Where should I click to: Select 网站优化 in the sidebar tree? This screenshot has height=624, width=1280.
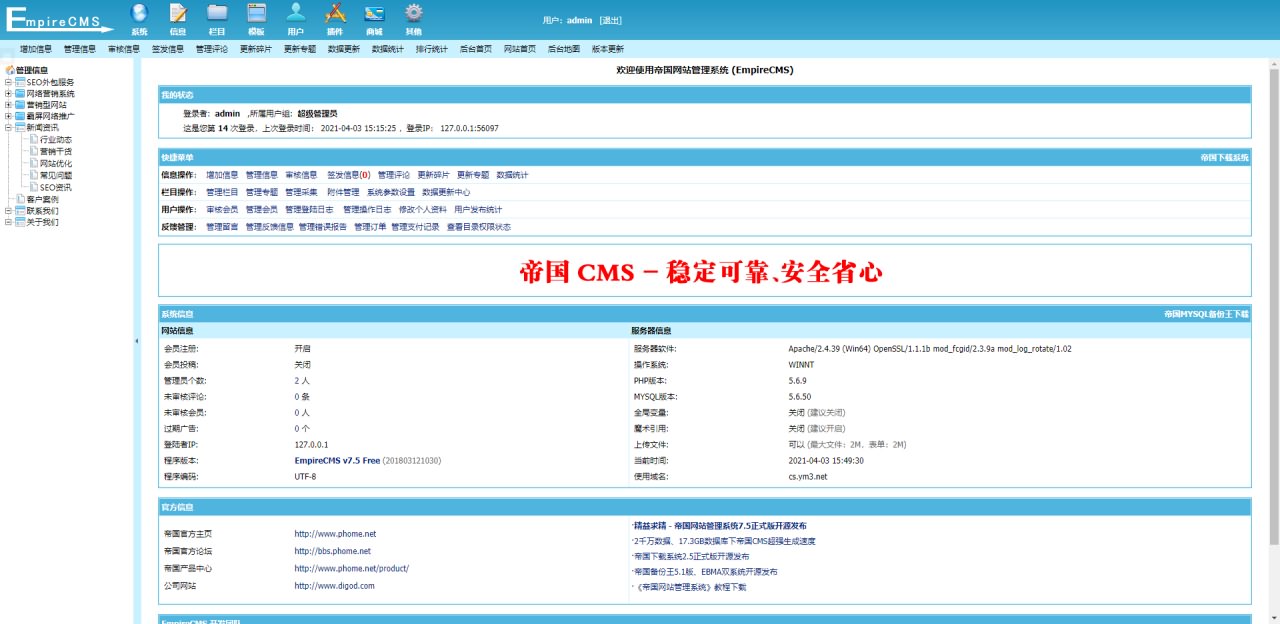coord(56,164)
